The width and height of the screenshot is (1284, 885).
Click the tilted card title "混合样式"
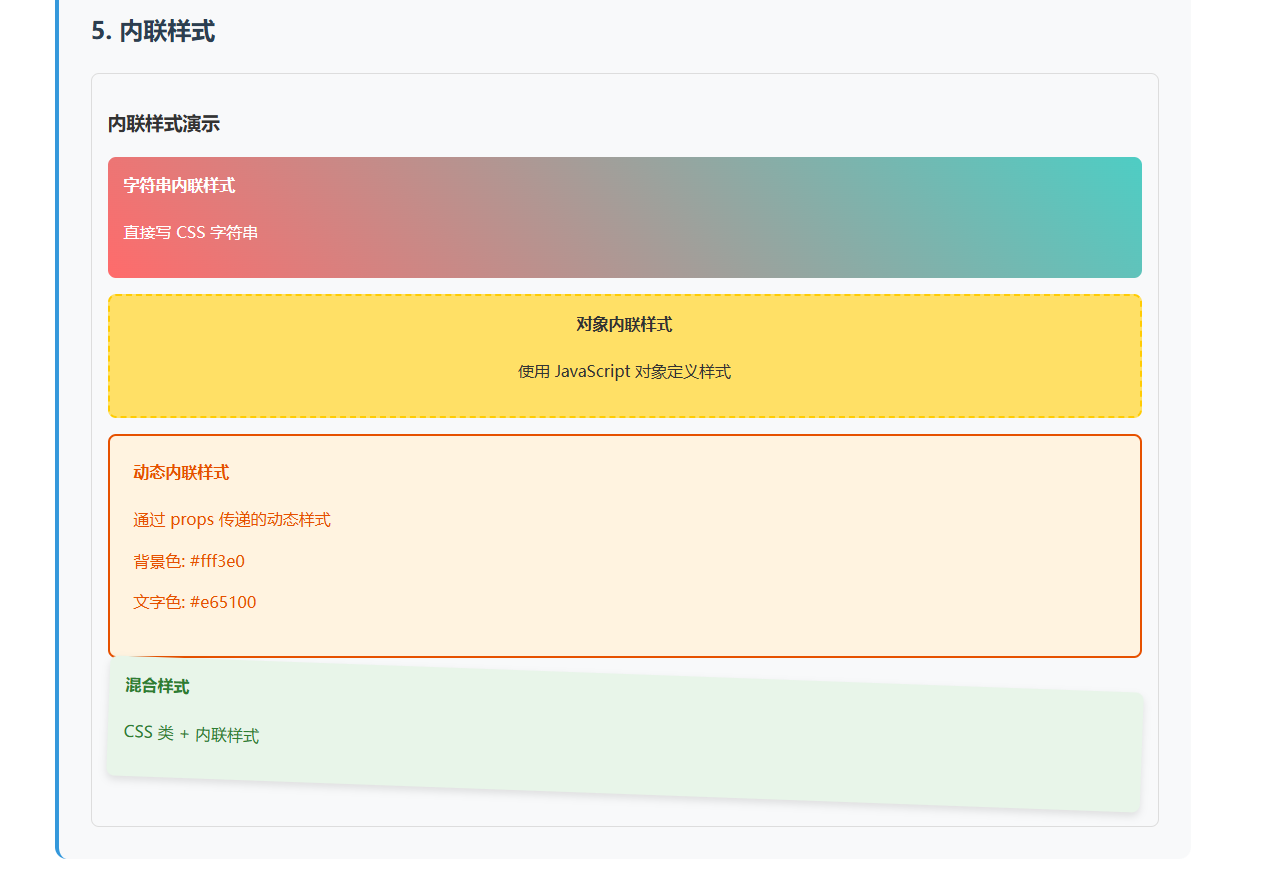click(157, 686)
